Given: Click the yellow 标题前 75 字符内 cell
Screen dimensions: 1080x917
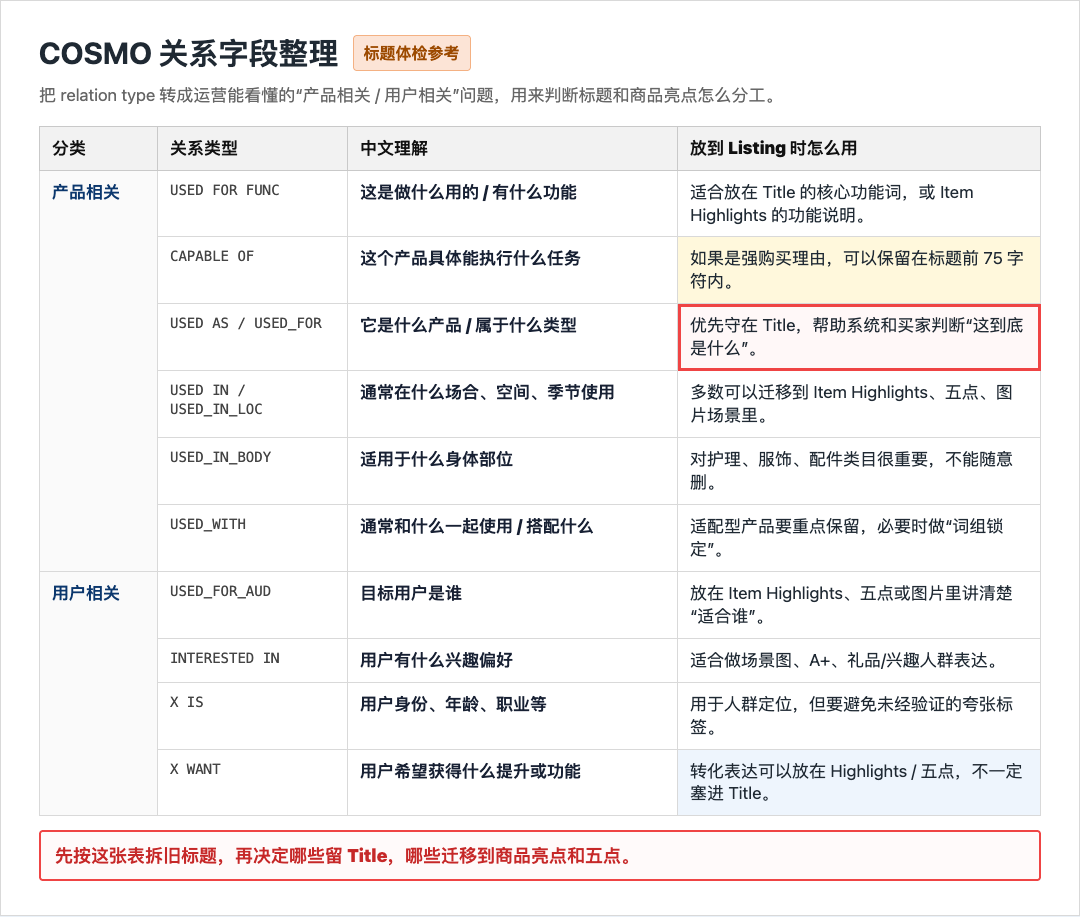Looking at the screenshot, I should pyautogui.click(x=859, y=270).
